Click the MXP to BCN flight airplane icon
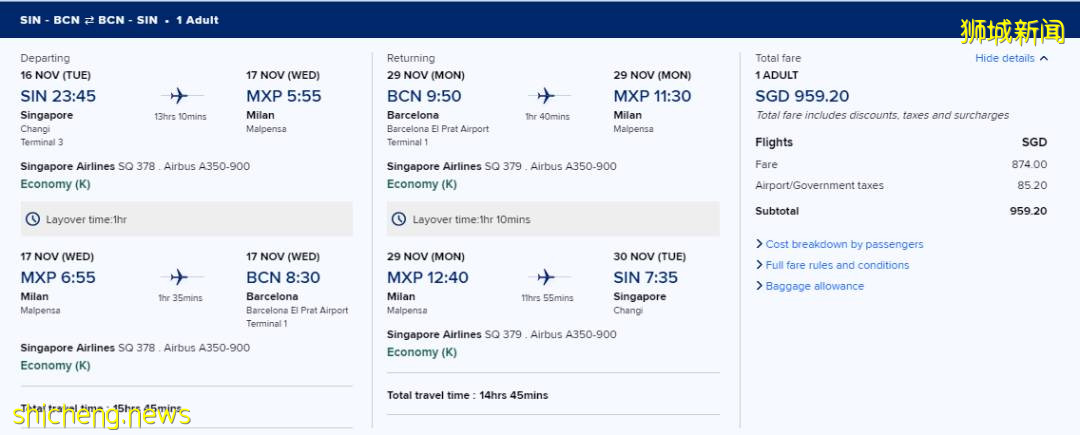 pos(179,277)
